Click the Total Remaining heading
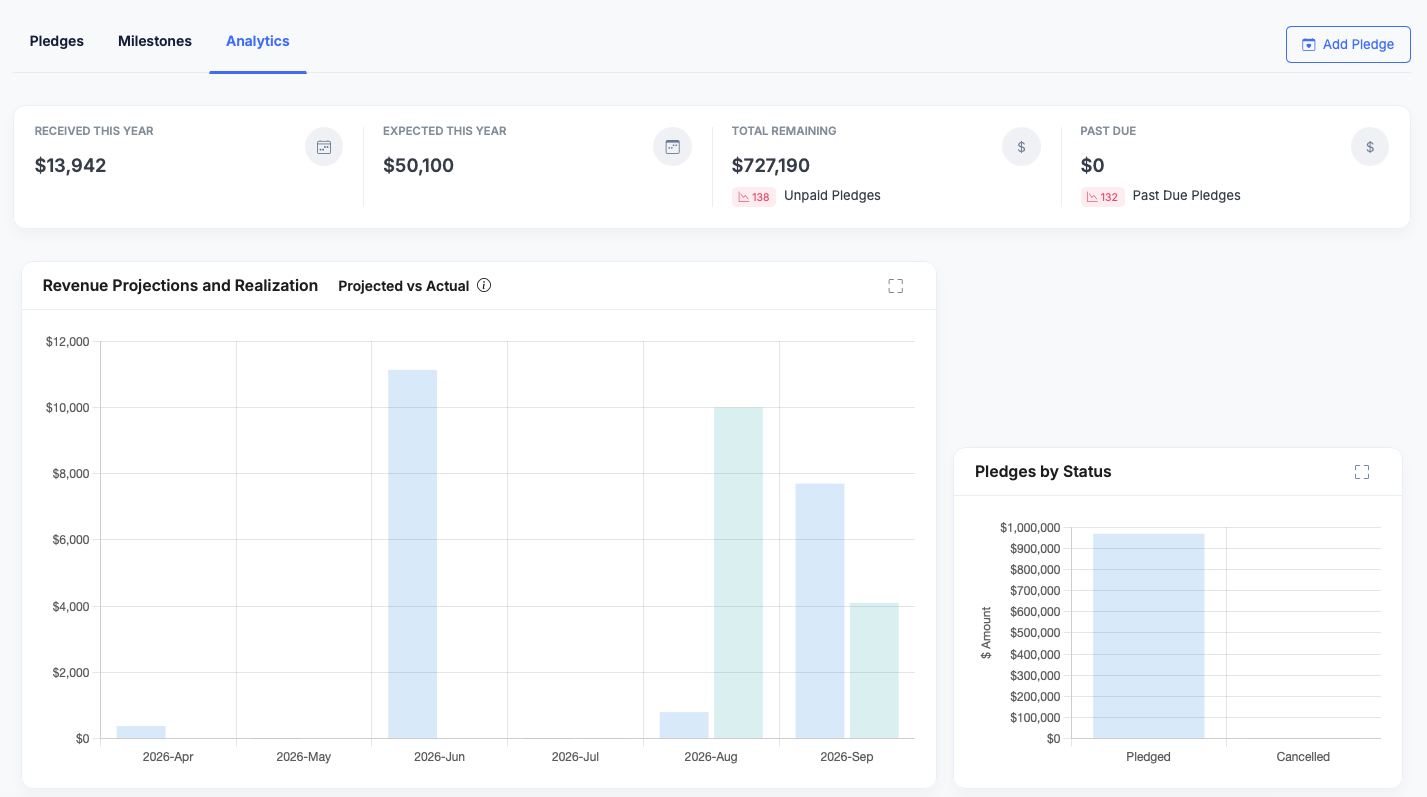1427x797 pixels. pos(784,131)
